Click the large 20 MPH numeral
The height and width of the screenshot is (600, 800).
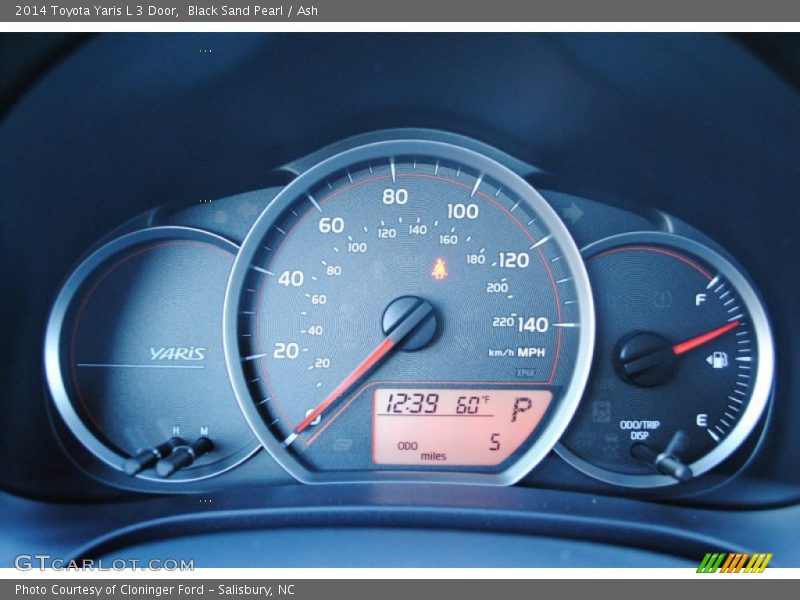[286, 351]
